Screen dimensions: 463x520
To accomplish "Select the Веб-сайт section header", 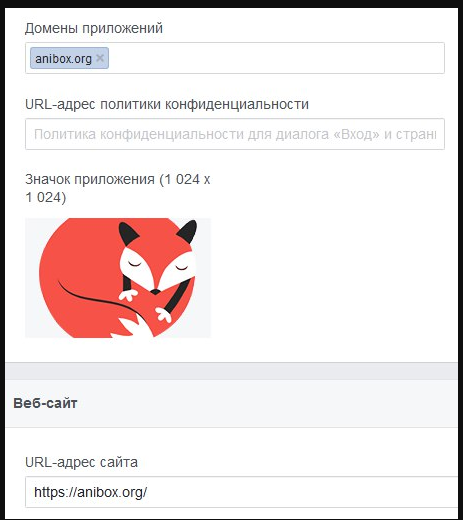I will point(45,403).
